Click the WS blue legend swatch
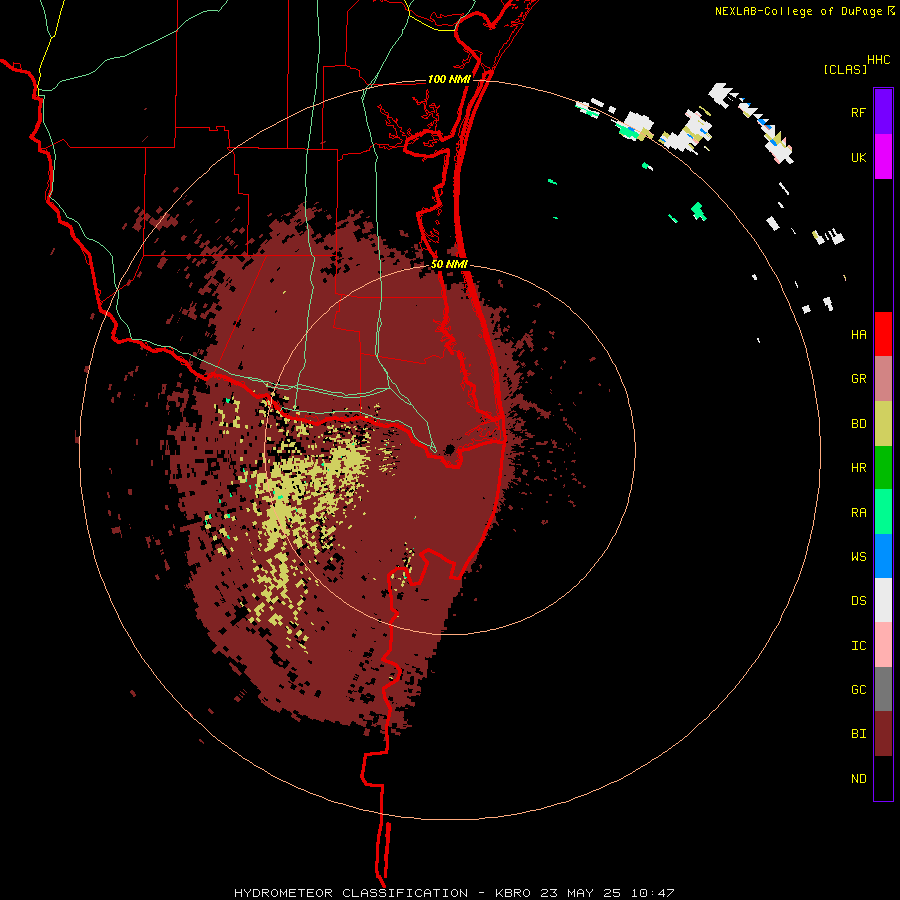900x900 pixels. point(883,556)
